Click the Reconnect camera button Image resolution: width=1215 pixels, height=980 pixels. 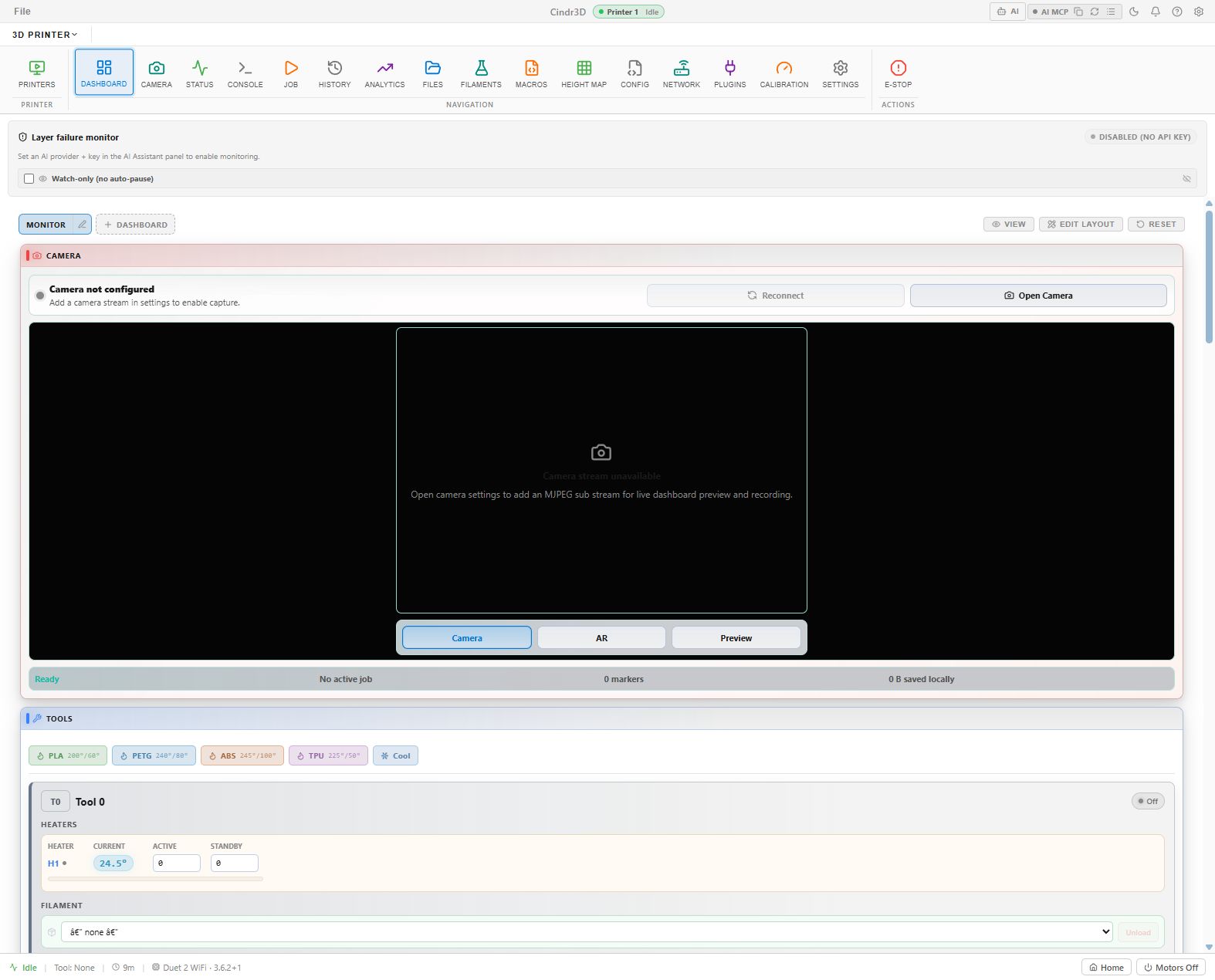click(776, 296)
